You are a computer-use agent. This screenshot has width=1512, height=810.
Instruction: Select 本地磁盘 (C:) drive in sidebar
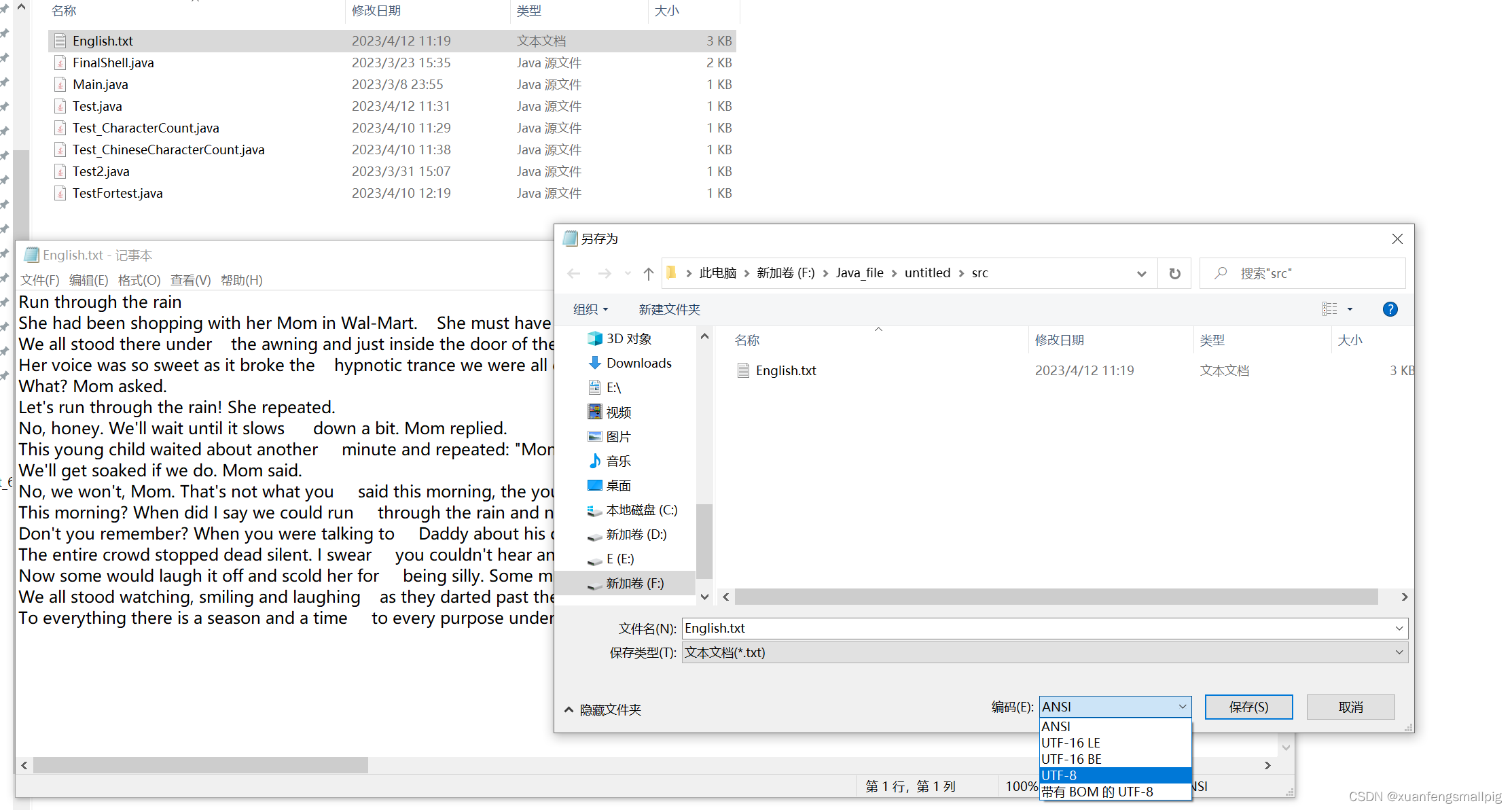point(641,510)
